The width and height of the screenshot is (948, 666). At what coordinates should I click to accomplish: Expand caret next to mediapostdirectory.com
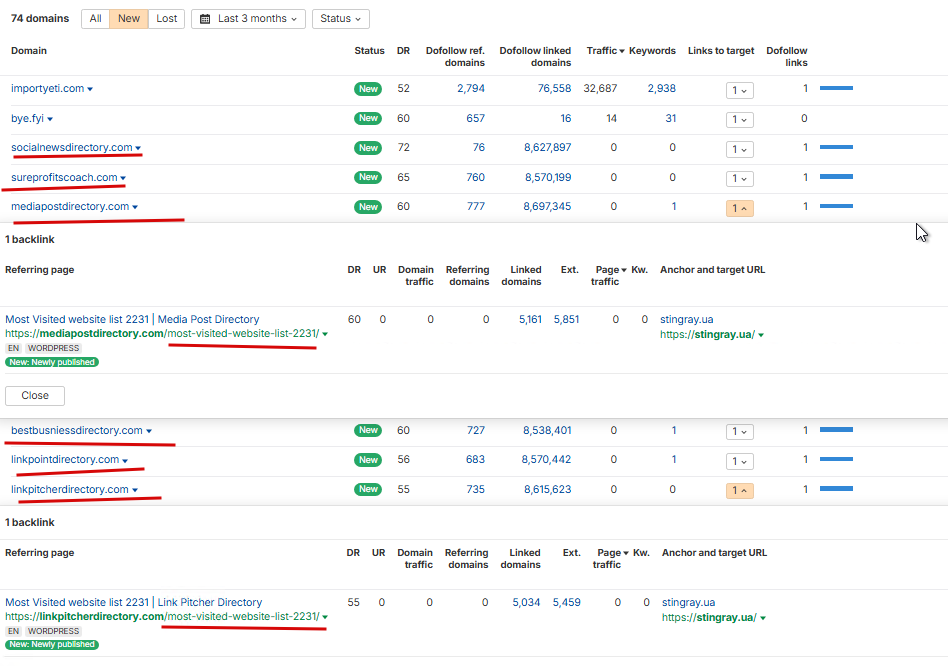(x=135, y=208)
